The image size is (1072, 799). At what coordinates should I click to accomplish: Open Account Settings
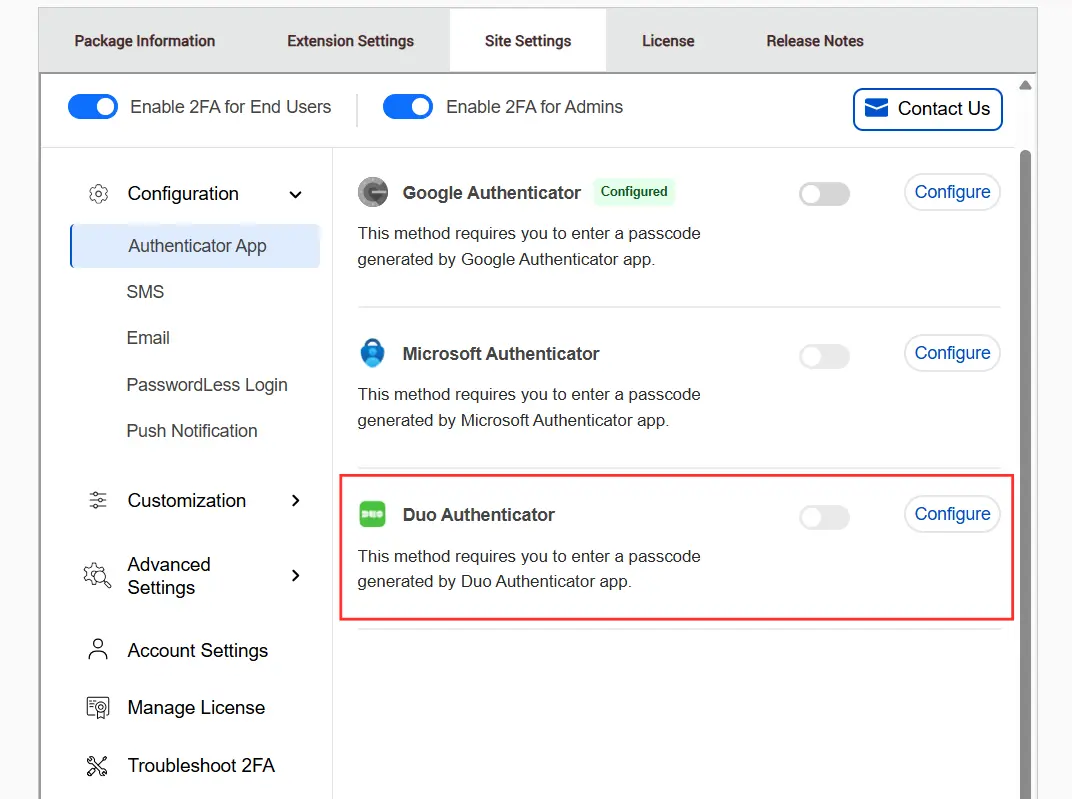pos(198,651)
